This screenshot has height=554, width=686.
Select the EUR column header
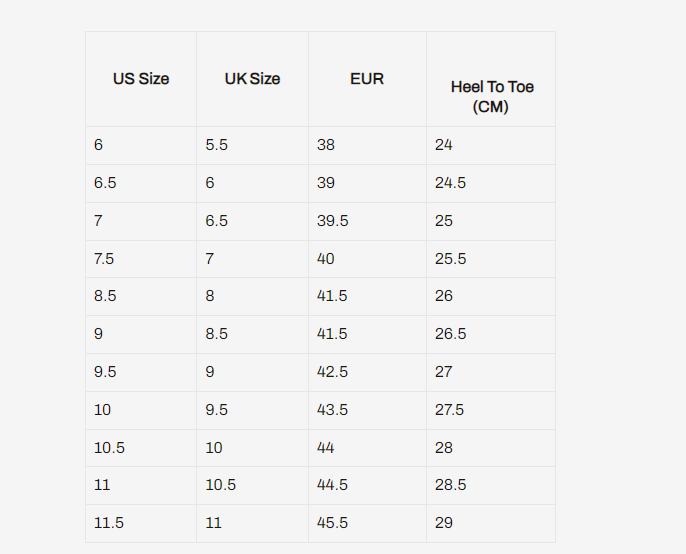(366, 79)
